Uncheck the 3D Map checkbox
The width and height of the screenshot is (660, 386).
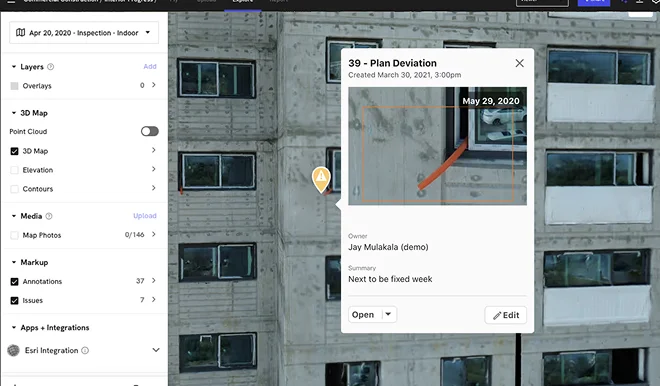pyautogui.click(x=14, y=151)
